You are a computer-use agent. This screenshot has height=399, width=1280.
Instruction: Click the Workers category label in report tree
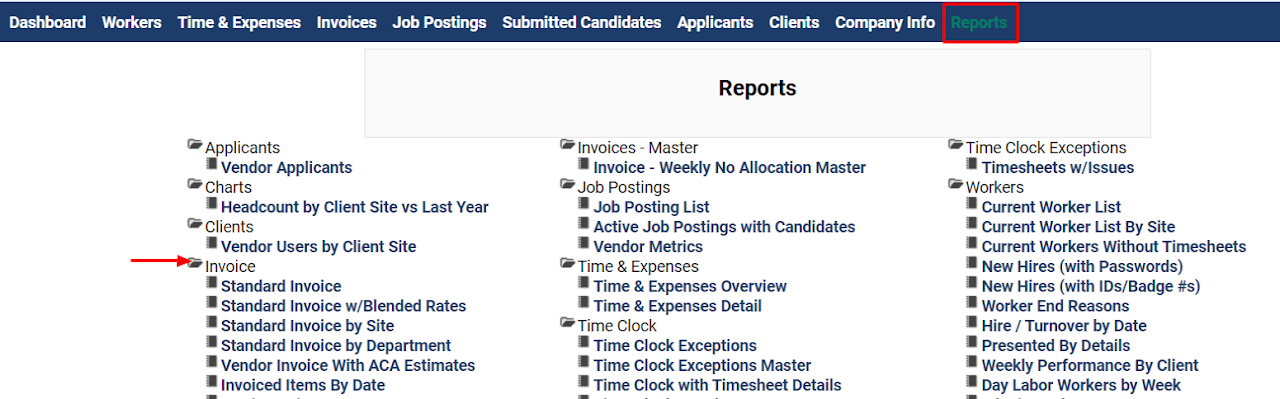click(995, 187)
